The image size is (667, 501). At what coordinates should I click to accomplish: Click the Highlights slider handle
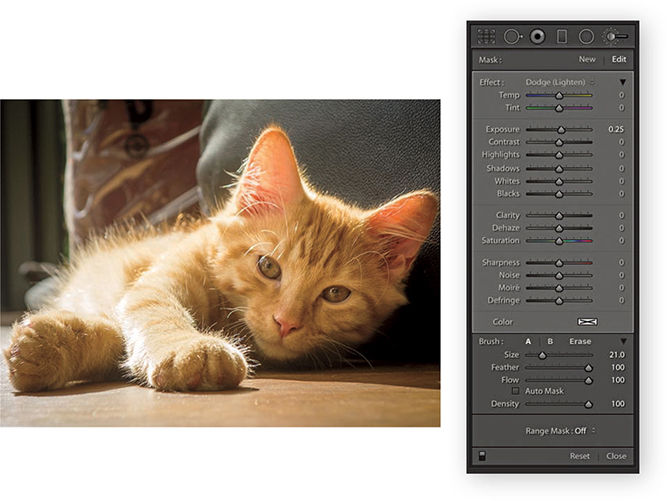click(x=559, y=155)
